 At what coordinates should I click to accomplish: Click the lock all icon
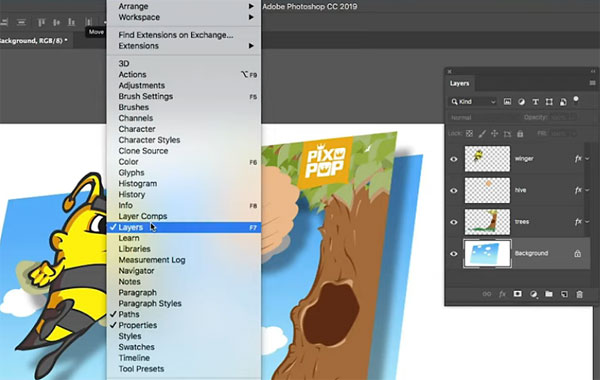[x=520, y=134]
